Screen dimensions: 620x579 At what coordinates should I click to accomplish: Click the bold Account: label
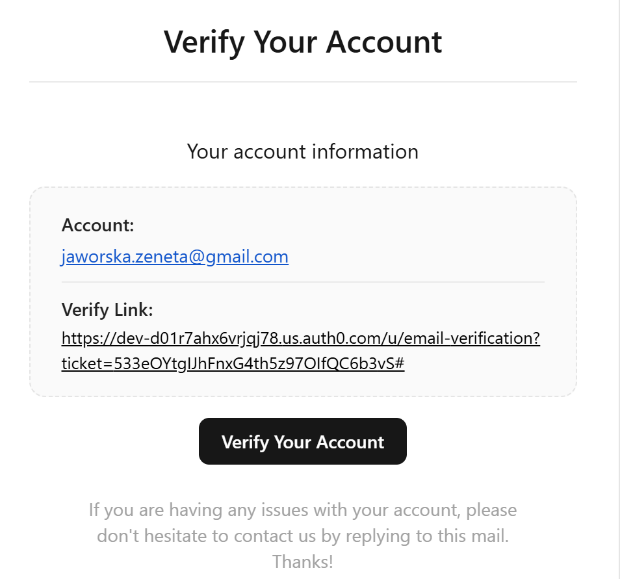pyautogui.click(x=98, y=225)
